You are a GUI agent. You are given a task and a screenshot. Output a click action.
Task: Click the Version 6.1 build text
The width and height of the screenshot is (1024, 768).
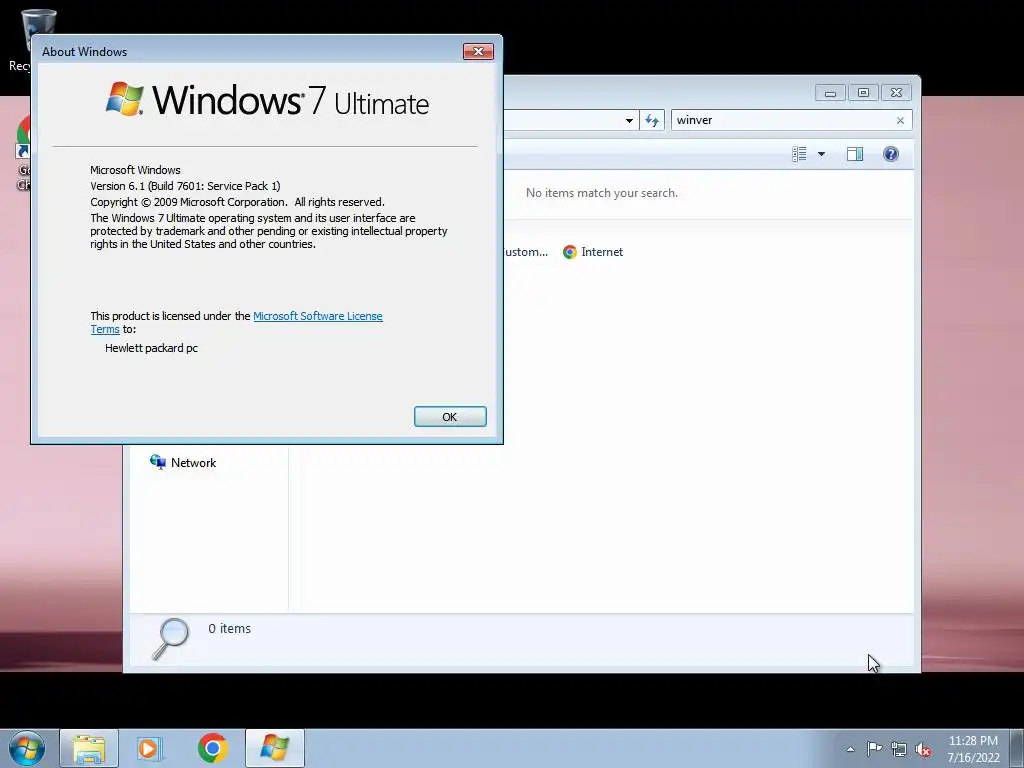[185, 186]
